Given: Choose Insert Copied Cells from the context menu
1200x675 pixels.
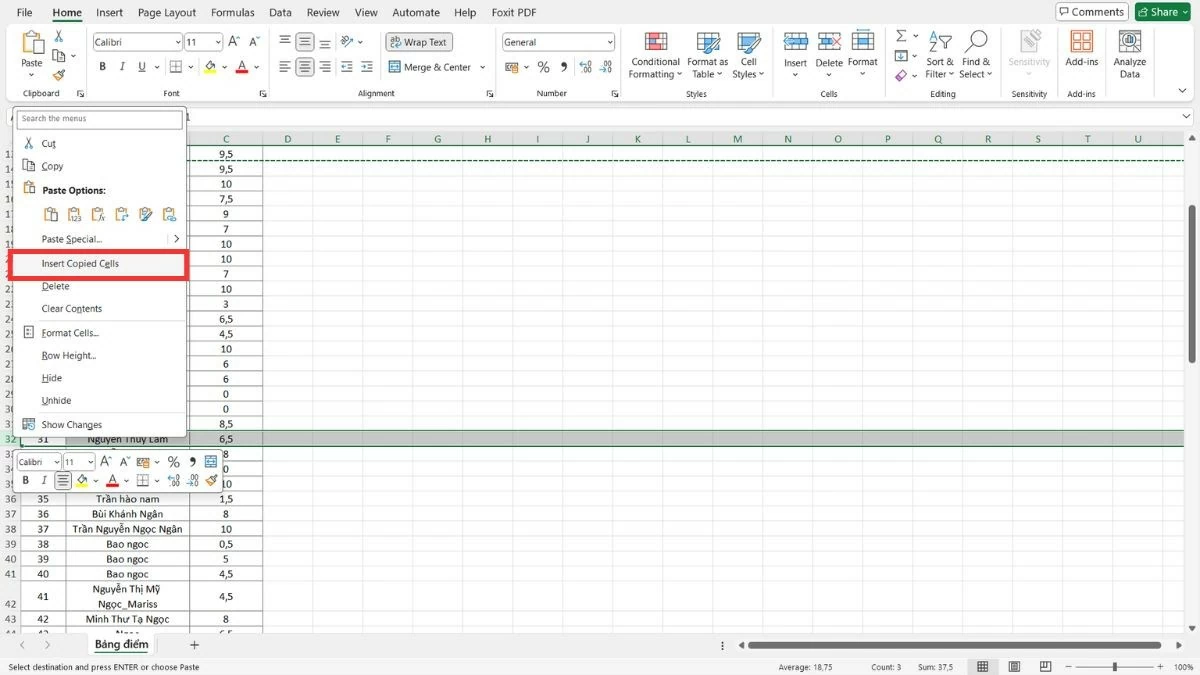Looking at the screenshot, I should point(78,262).
